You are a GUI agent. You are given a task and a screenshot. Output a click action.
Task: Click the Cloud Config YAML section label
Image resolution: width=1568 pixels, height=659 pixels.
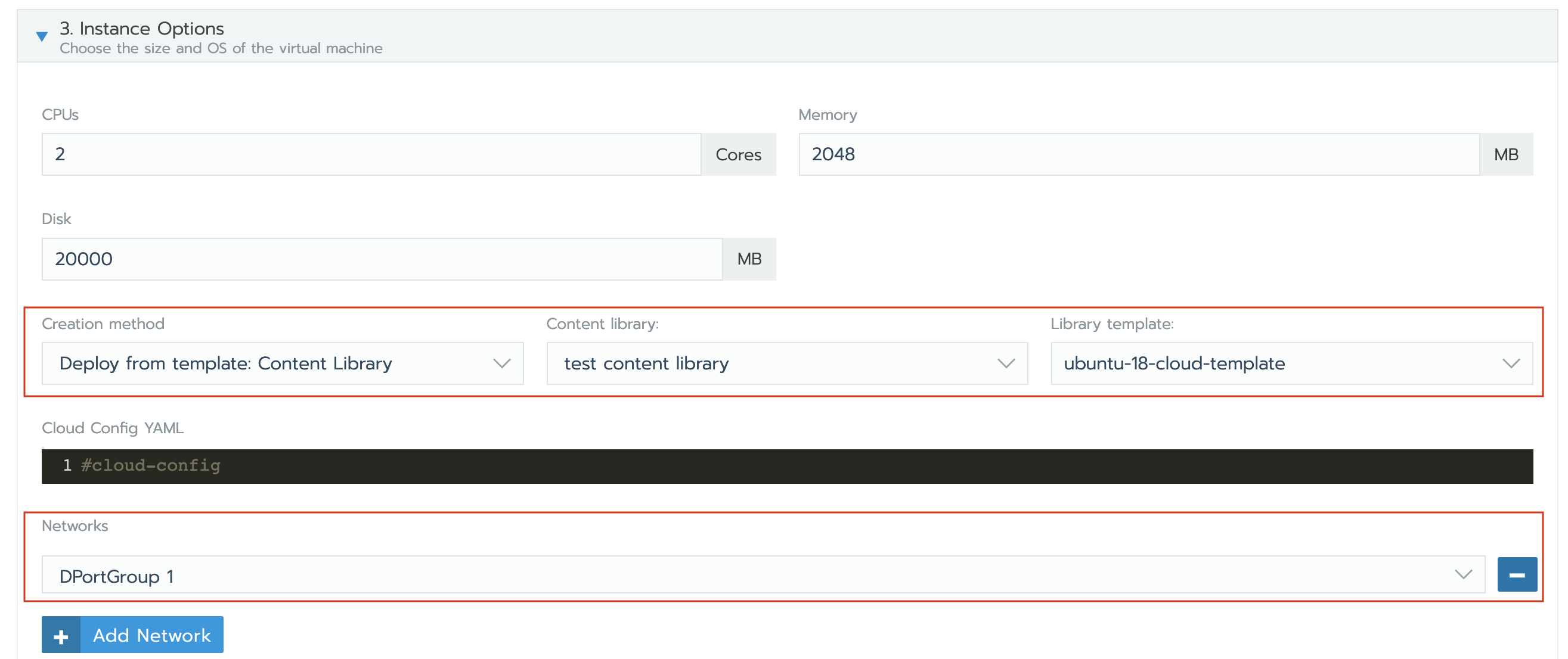click(x=112, y=427)
